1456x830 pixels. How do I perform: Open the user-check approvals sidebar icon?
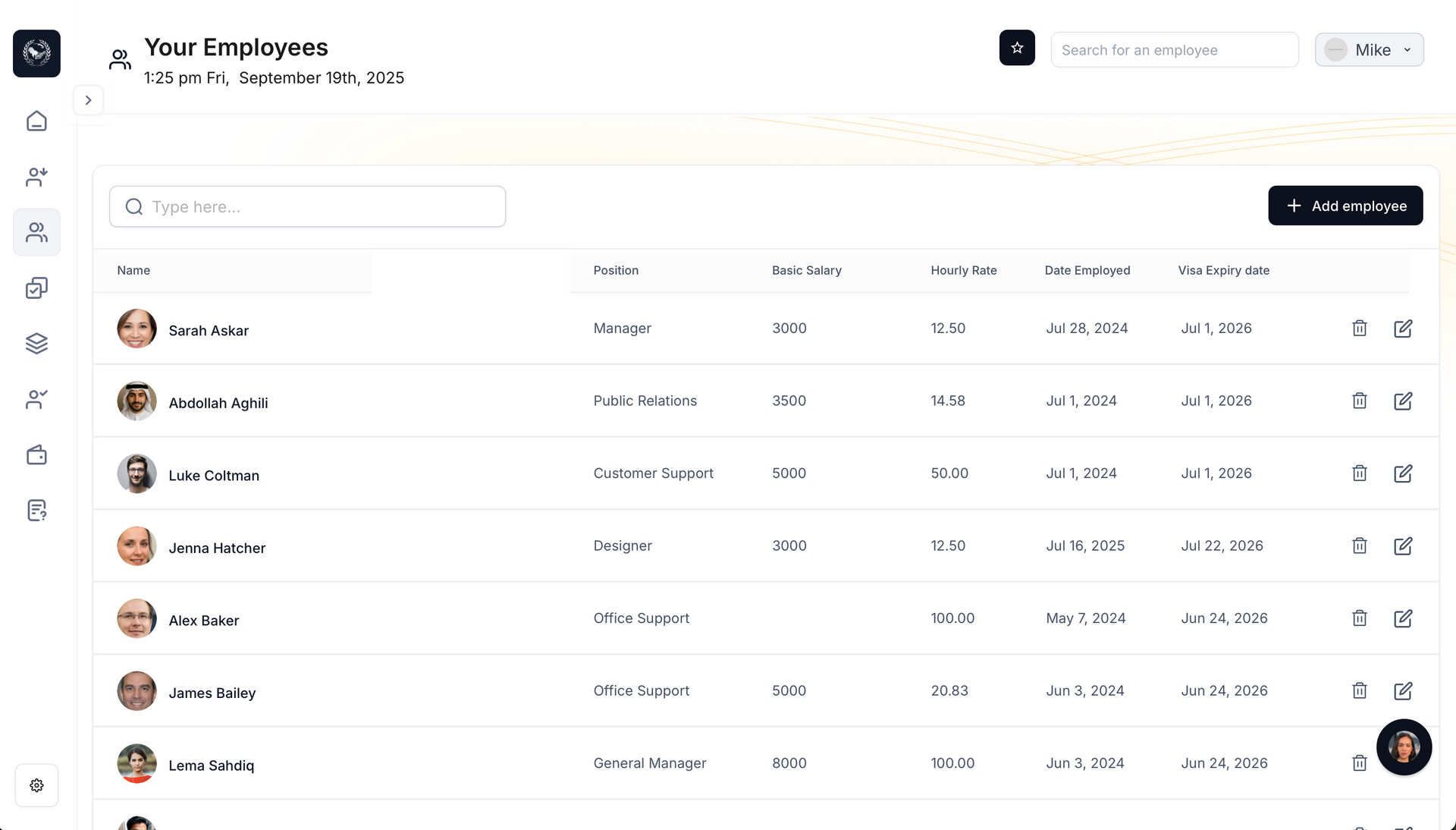pyautogui.click(x=36, y=399)
